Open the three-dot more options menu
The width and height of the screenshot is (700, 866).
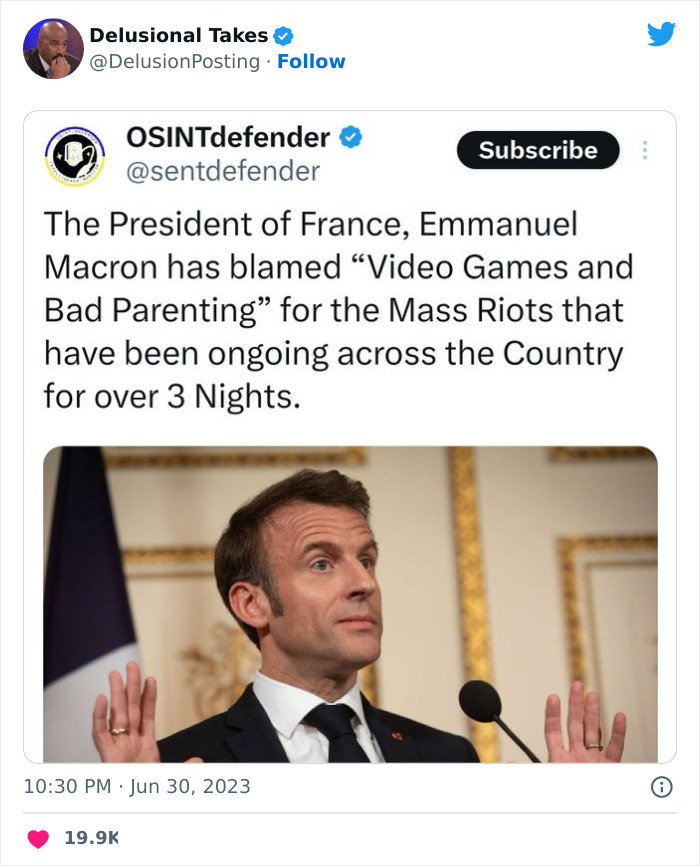coord(645,150)
